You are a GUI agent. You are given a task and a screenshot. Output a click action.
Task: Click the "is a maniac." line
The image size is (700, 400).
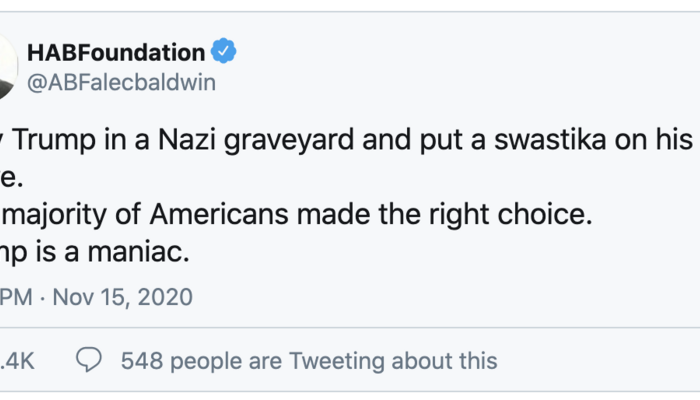pyautogui.click(x=96, y=252)
